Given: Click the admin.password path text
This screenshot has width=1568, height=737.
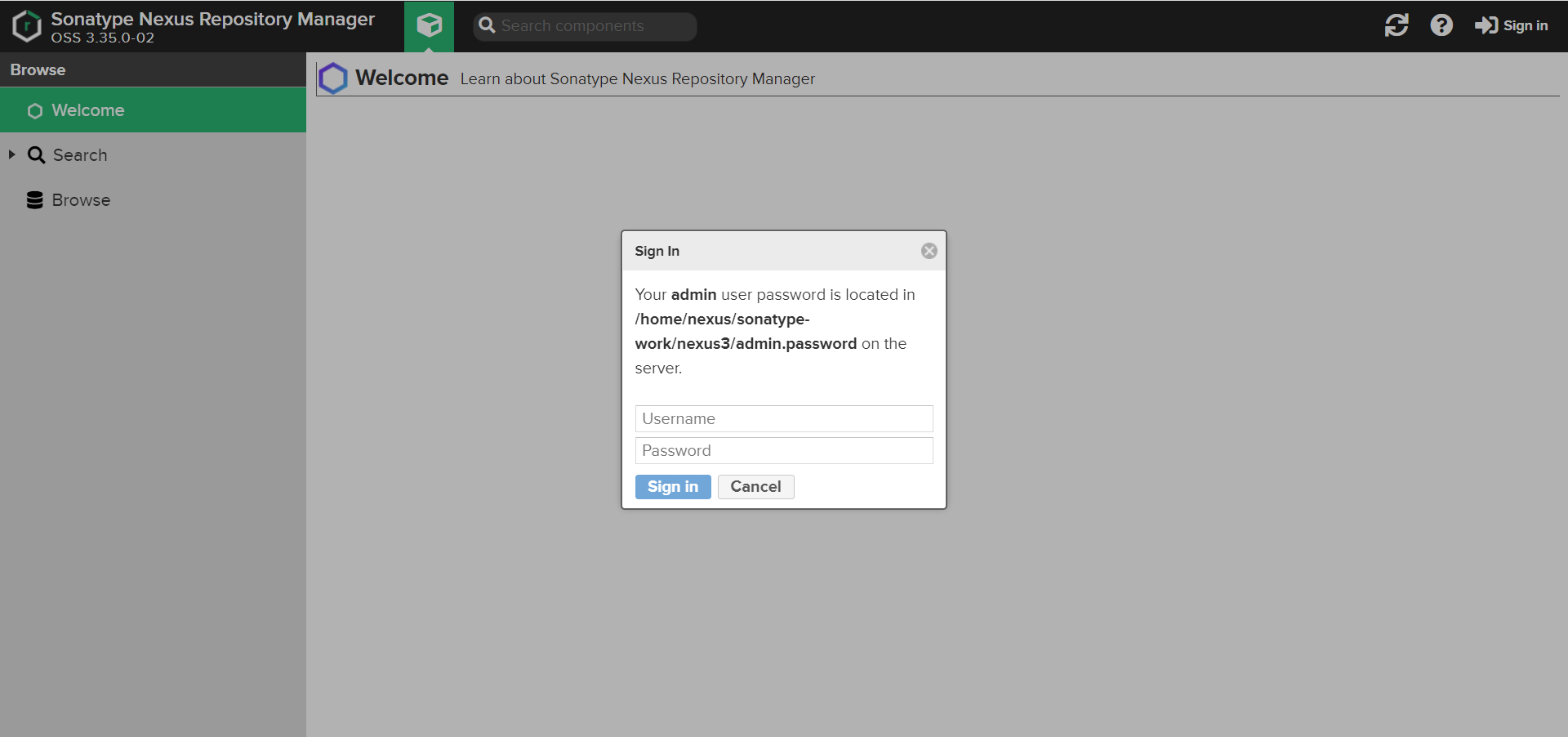Looking at the screenshot, I should click(x=746, y=332).
